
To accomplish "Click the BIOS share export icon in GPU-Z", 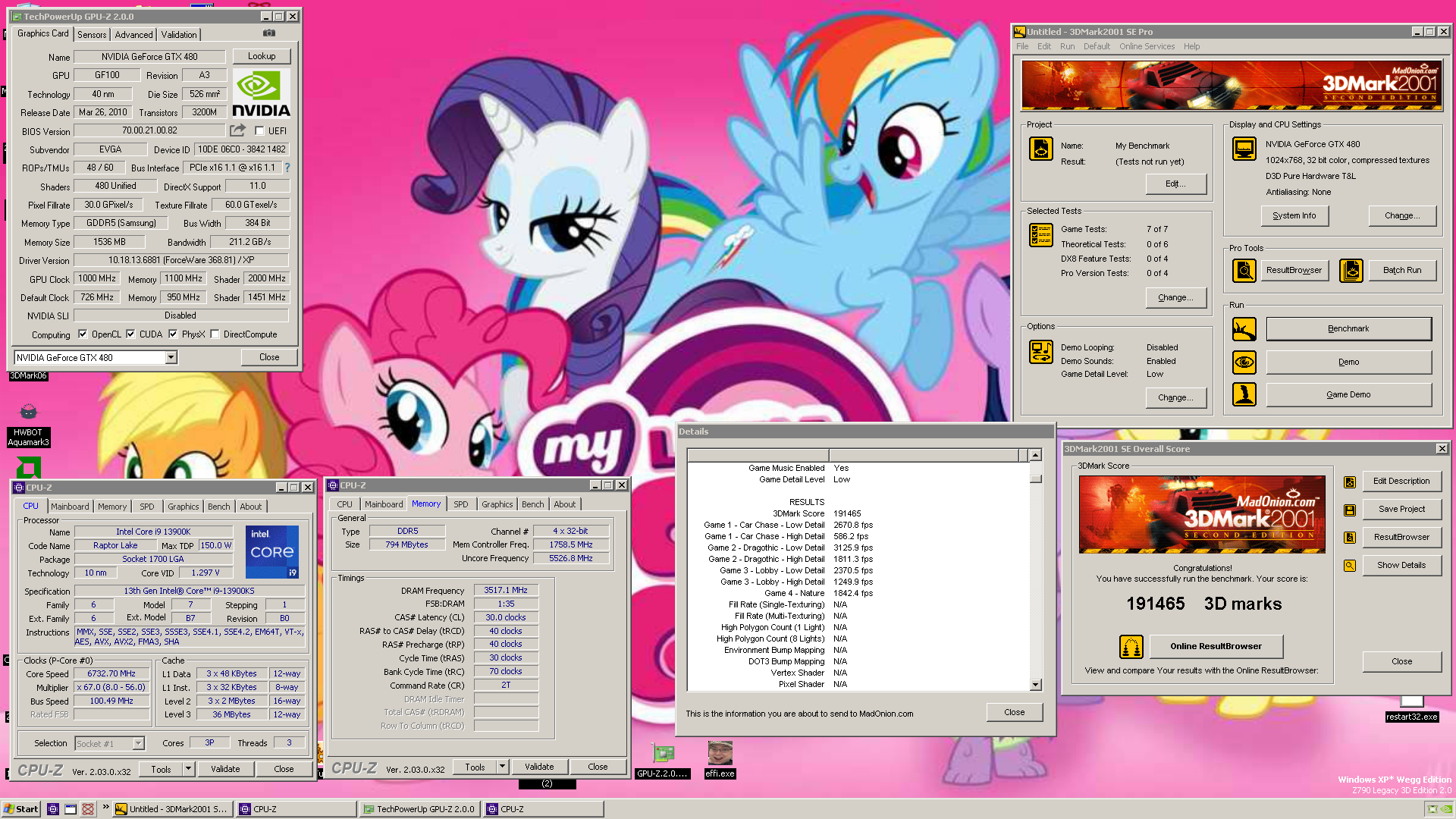I will (238, 130).
